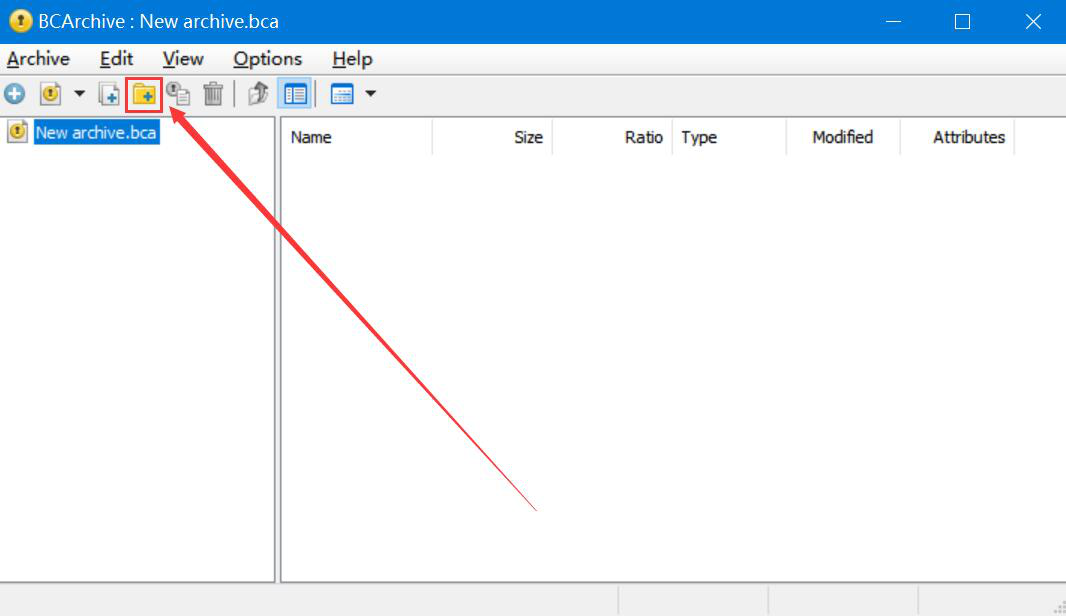
Task: Sort by the Attributes column header
Action: pos(957,137)
